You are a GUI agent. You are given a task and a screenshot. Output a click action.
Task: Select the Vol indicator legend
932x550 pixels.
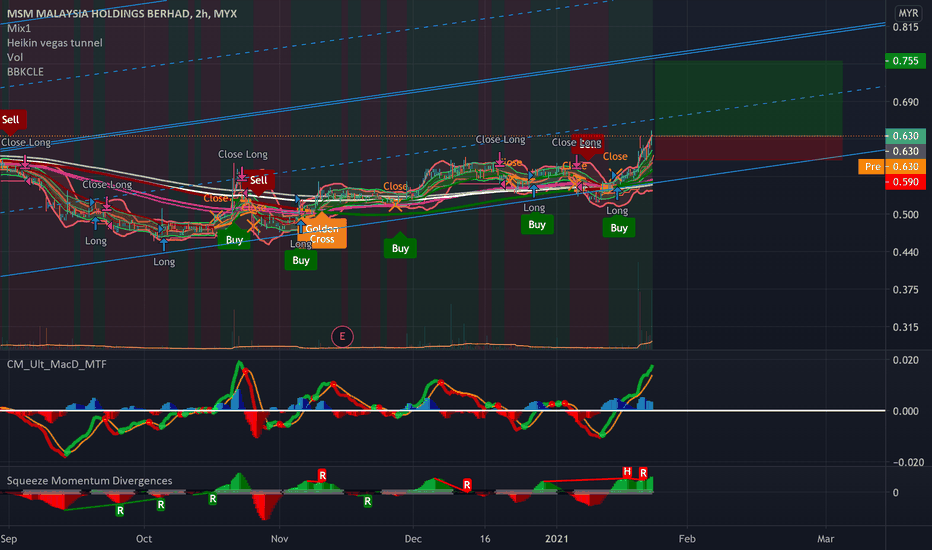[x=15, y=57]
